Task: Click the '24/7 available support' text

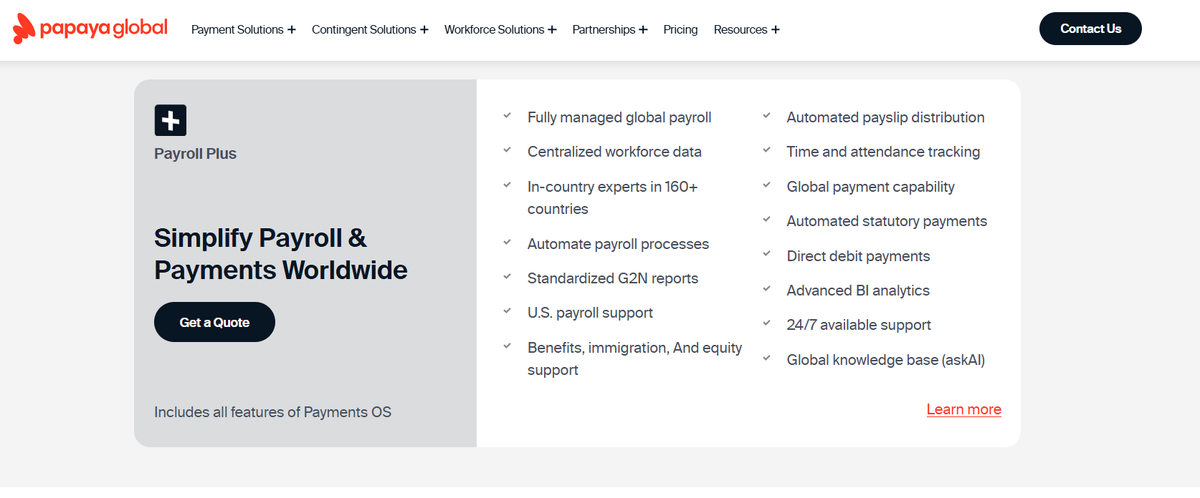Action: click(859, 325)
